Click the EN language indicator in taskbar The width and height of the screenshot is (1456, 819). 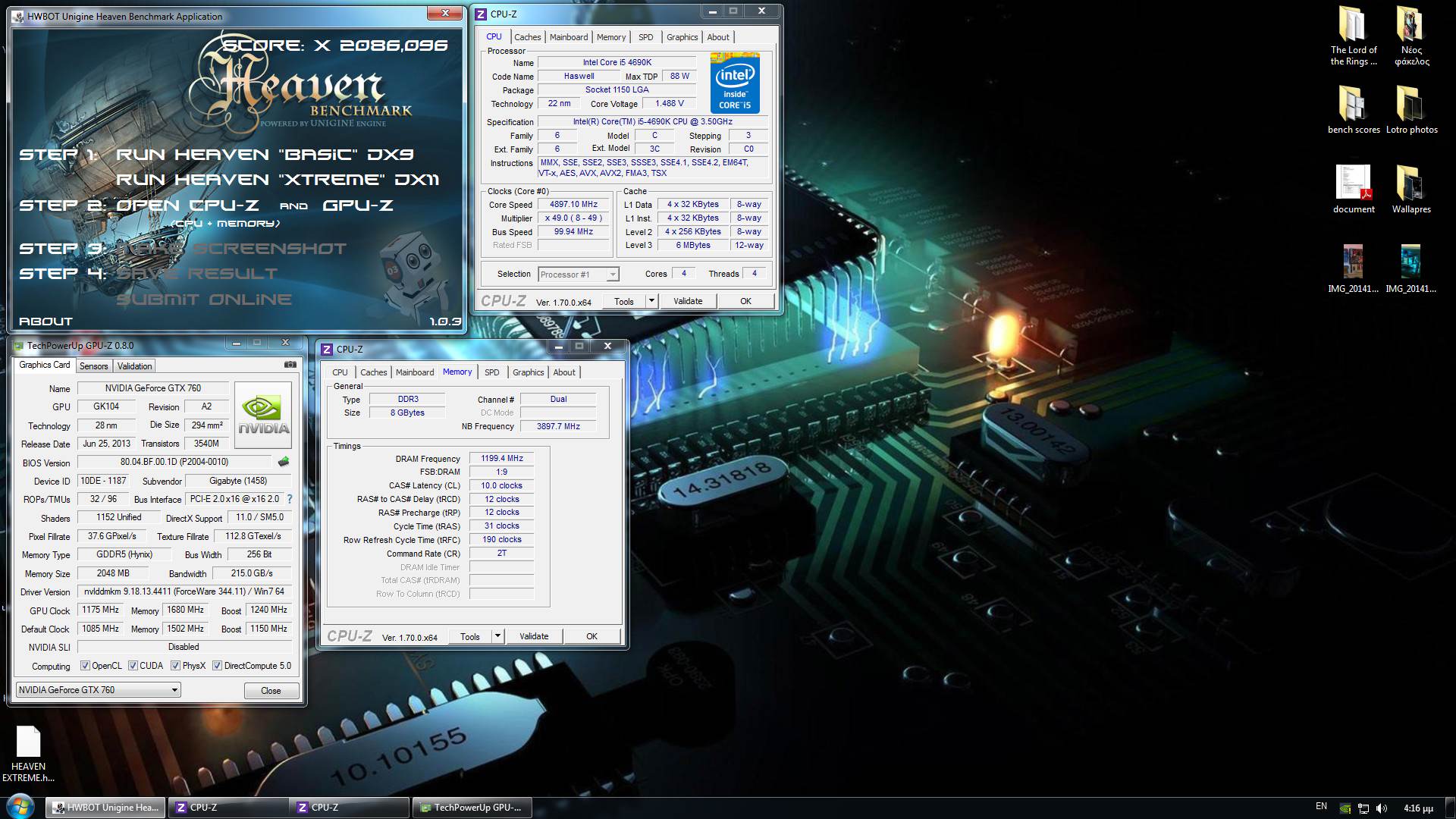[x=1321, y=806]
